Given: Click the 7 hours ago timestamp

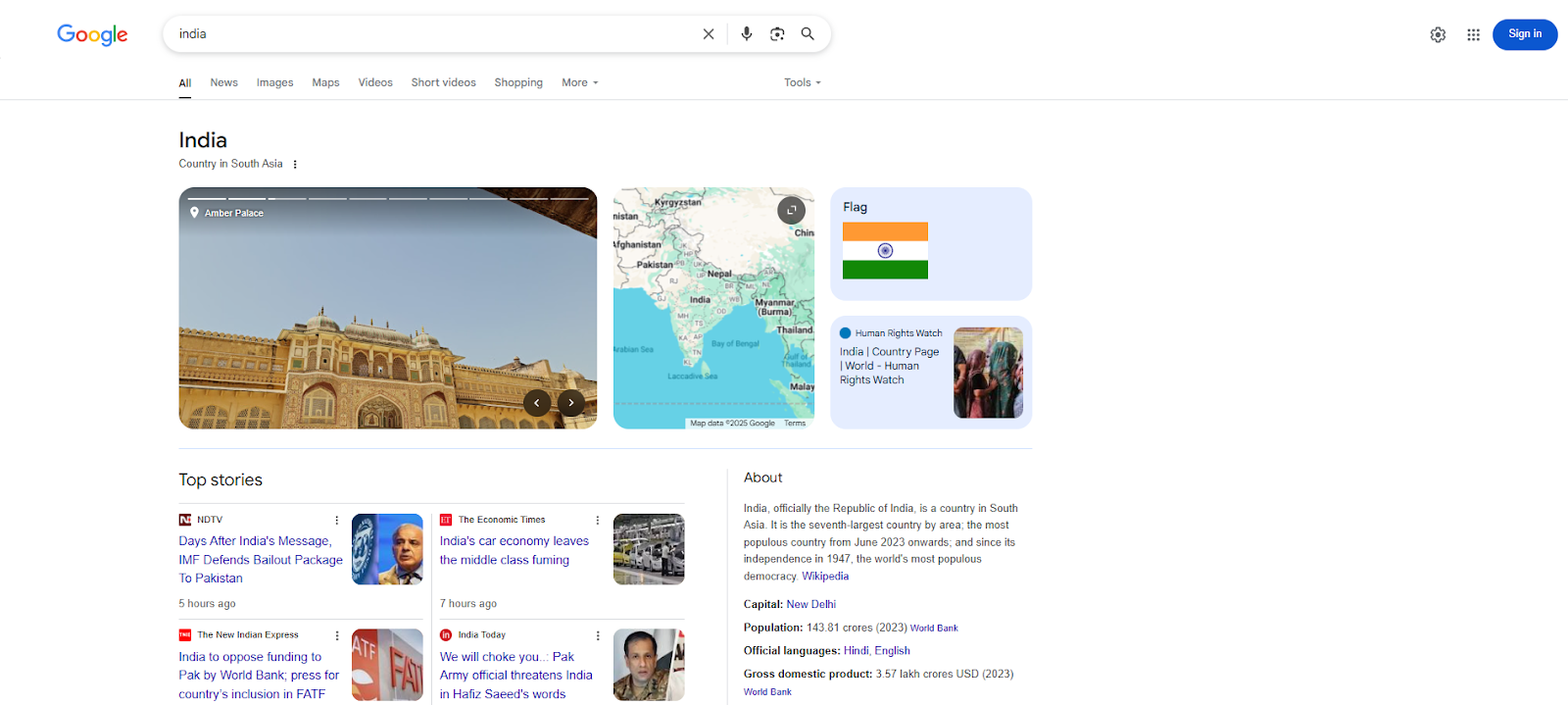Looking at the screenshot, I should click(x=468, y=604).
